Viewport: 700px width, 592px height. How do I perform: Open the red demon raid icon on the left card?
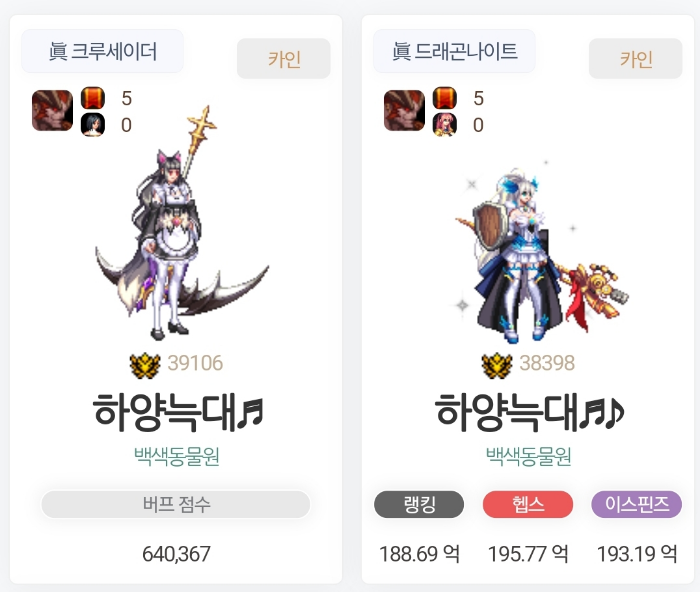(52, 110)
